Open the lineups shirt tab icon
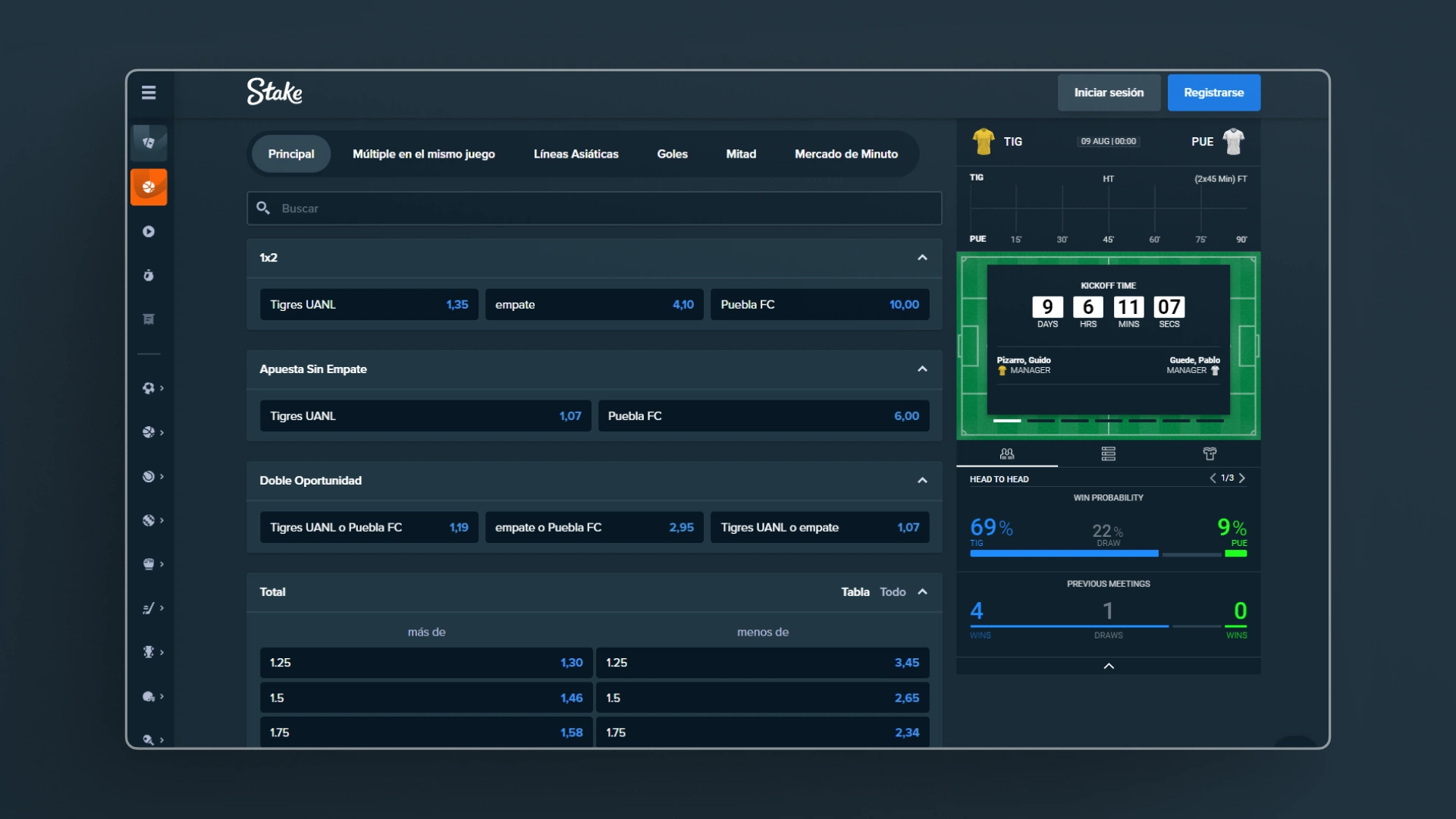This screenshot has height=819, width=1456. click(x=1210, y=453)
